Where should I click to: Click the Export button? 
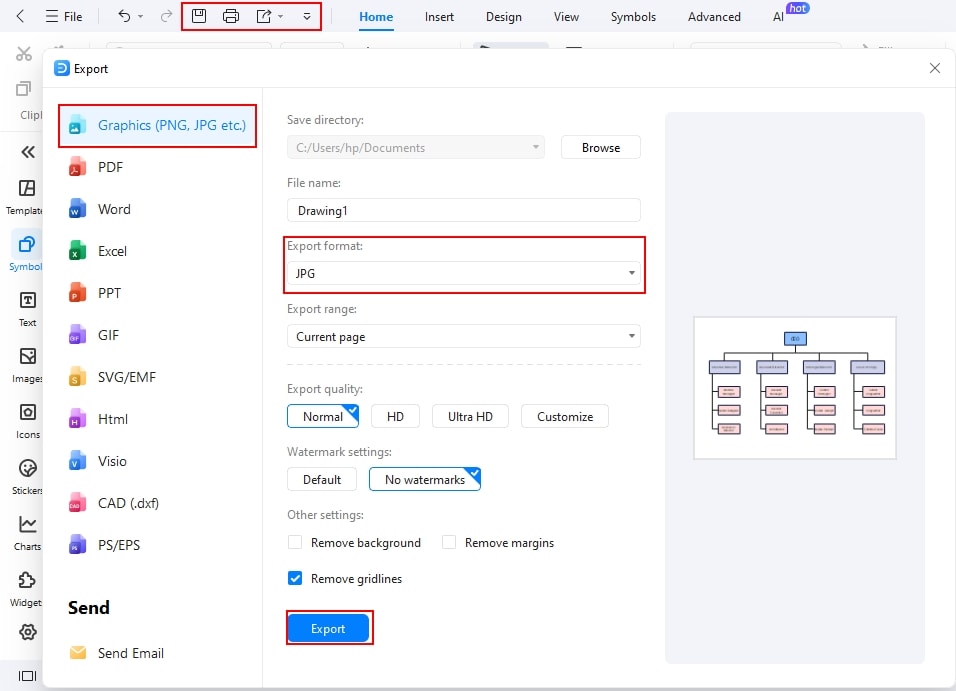pyautogui.click(x=329, y=628)
